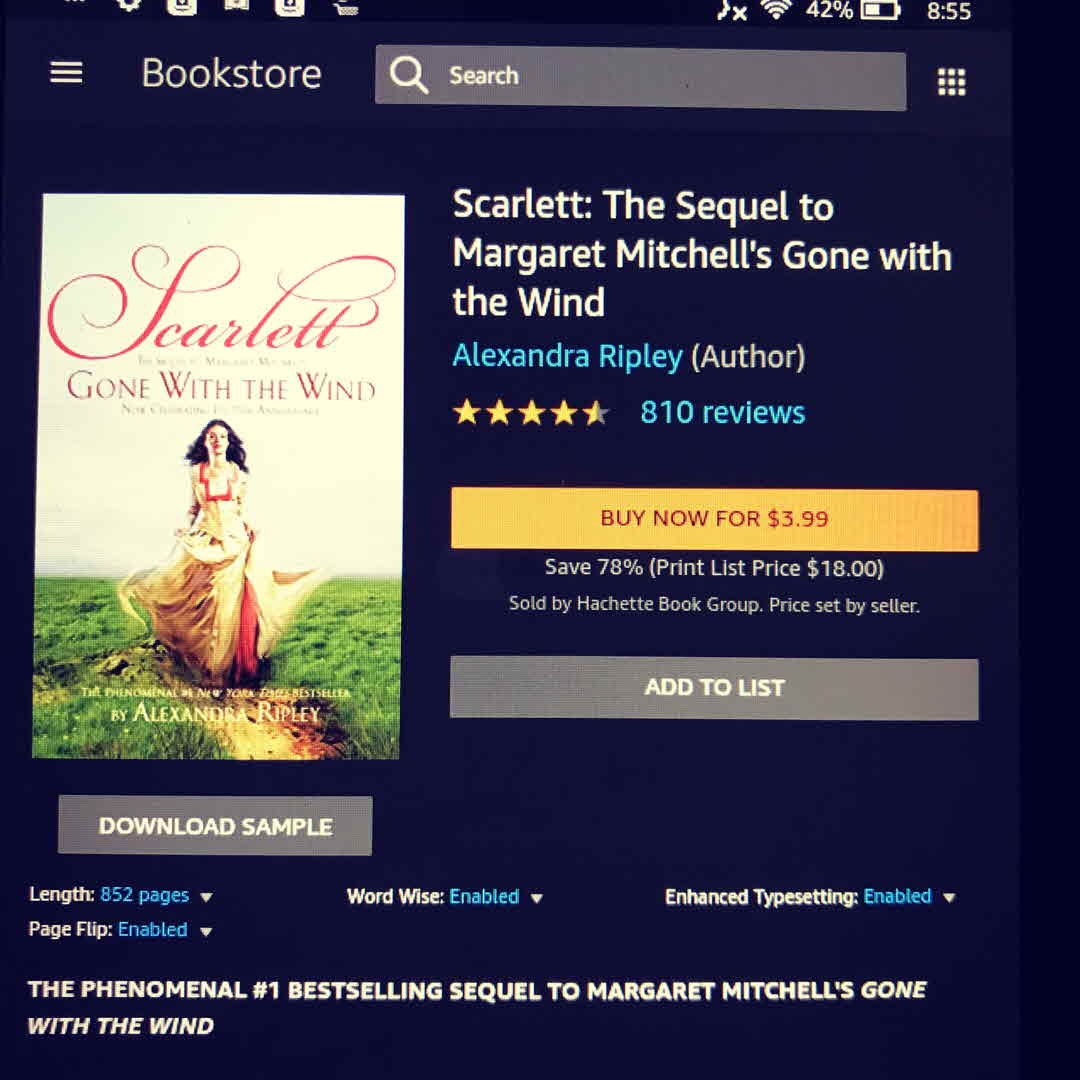This screenshot has width=1080, height=1080.
Task: Expand the Enhanced Typesetting Enabled dropdown
Action: [948, 897]
